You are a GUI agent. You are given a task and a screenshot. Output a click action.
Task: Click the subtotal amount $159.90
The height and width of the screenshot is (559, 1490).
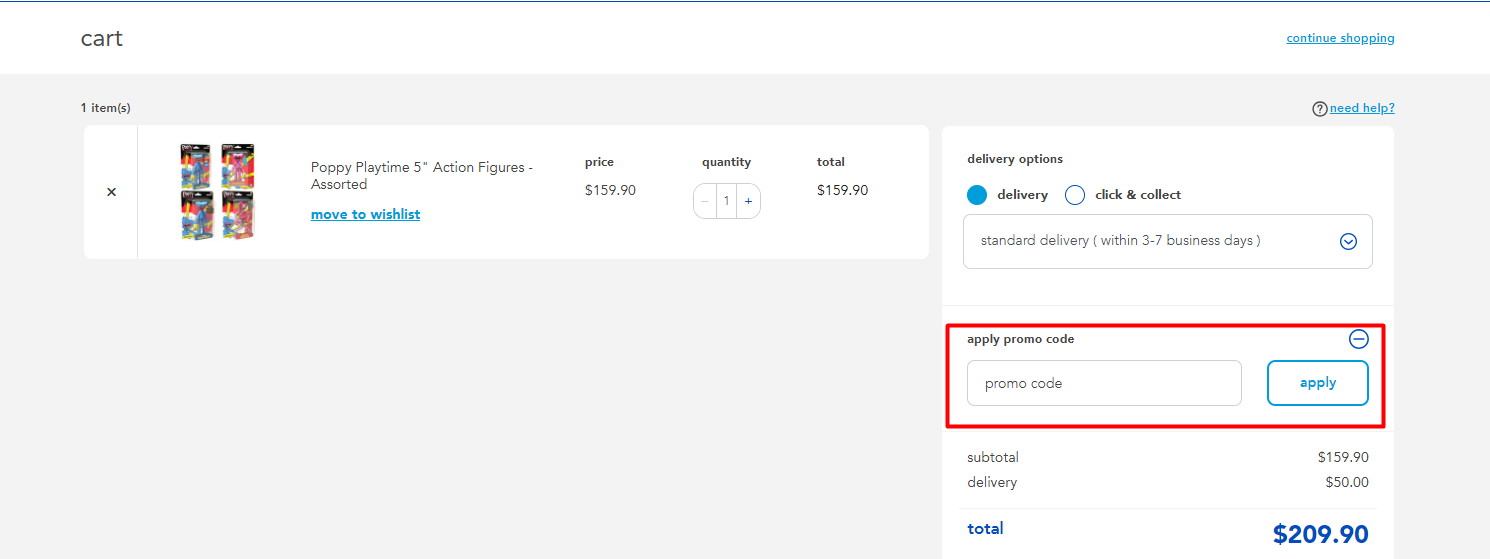pos(1343,457)
